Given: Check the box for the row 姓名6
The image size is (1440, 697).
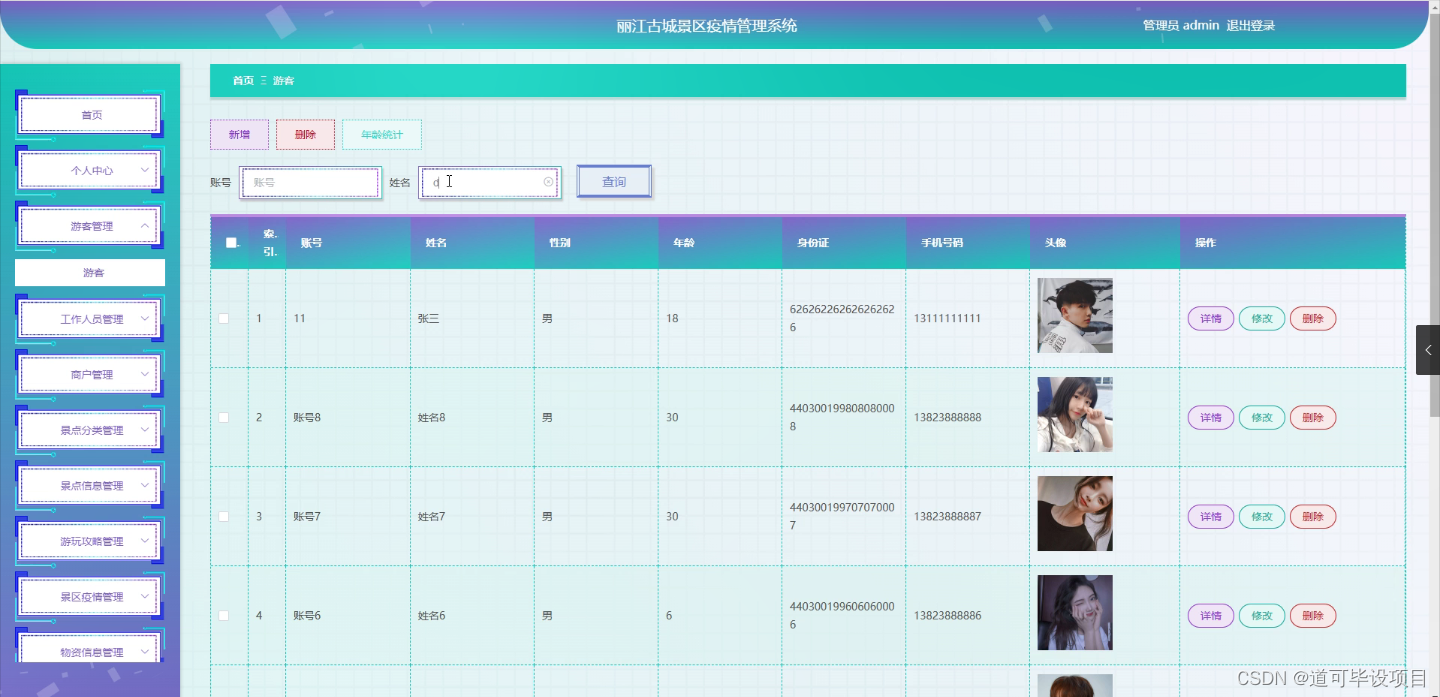Looking at the screenshot, I should pos(224,615).
